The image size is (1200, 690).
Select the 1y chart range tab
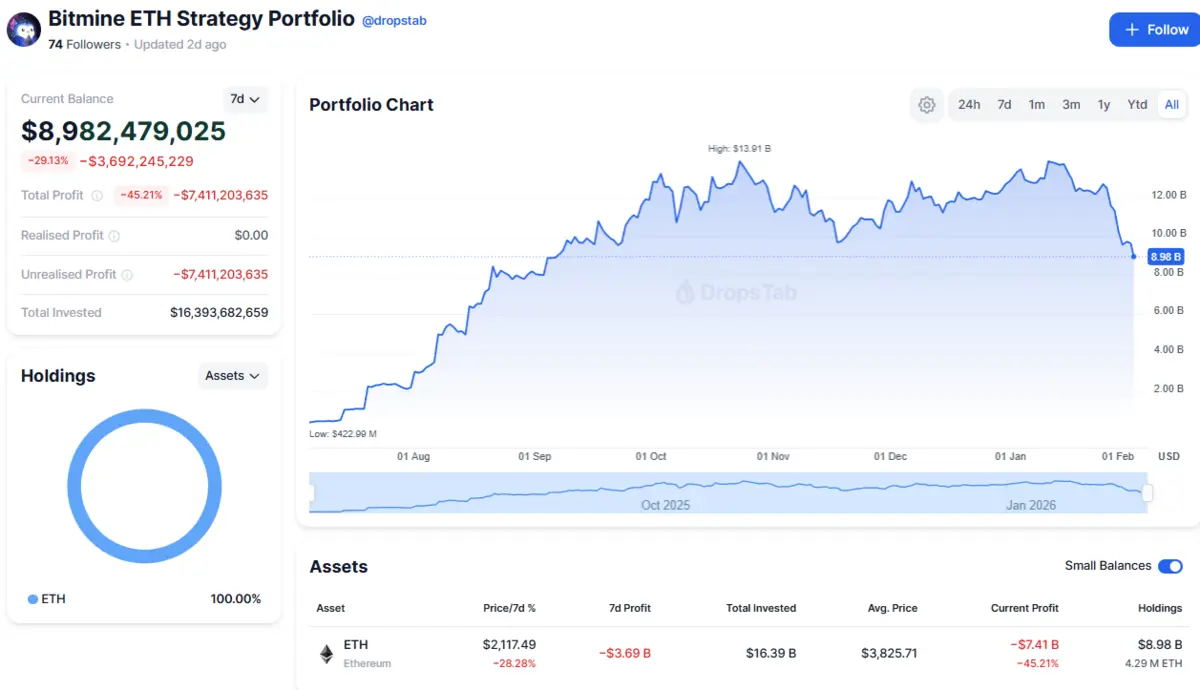(1104, 105)
